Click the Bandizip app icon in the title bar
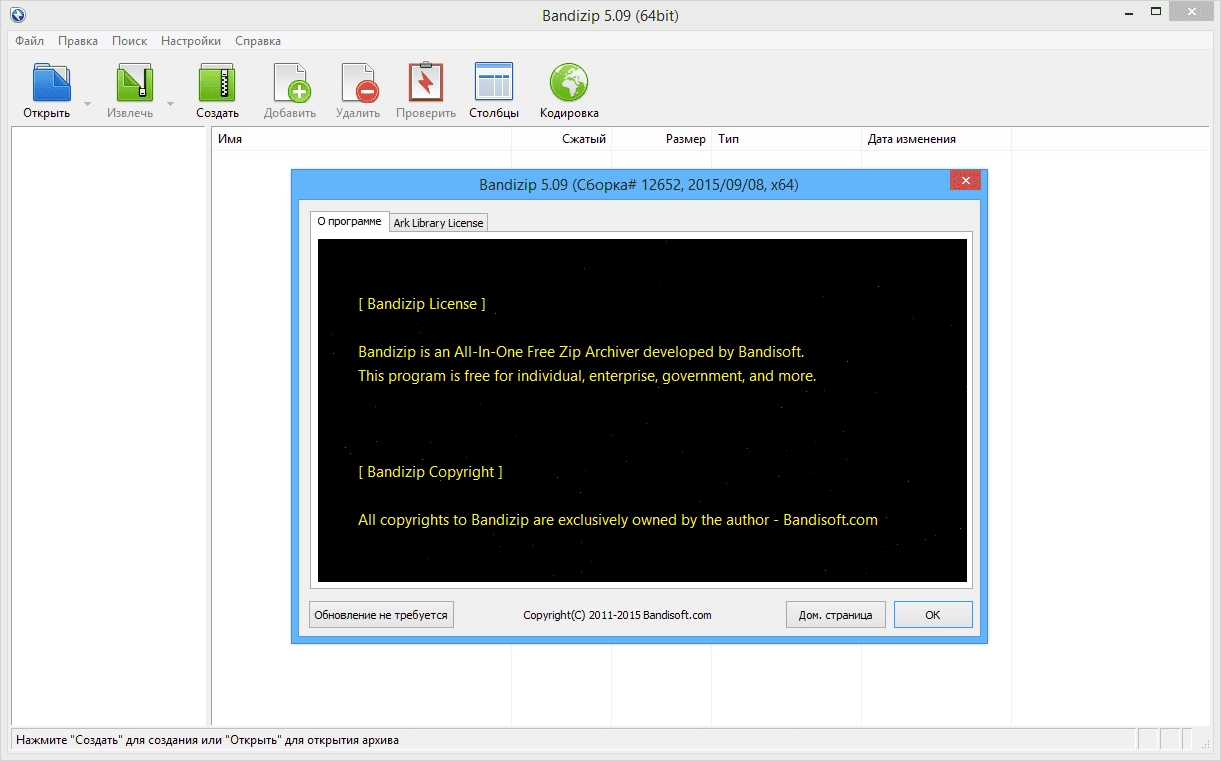This screenshot has width=1221, height=761. click(15, 15)
